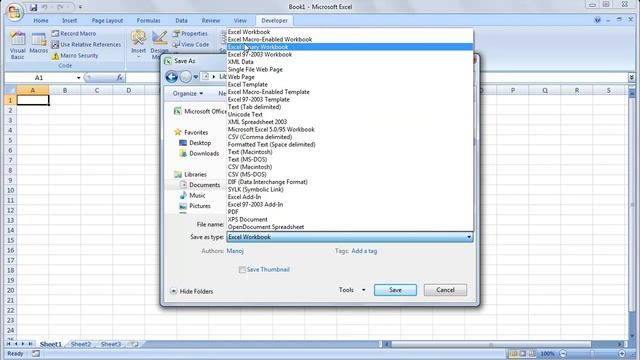The width and height of the screenshot is (640, 360).
Task: Select Excel Macro-Enabled Workbook file type
Action: pyautogui.click(x=350, y=40)
